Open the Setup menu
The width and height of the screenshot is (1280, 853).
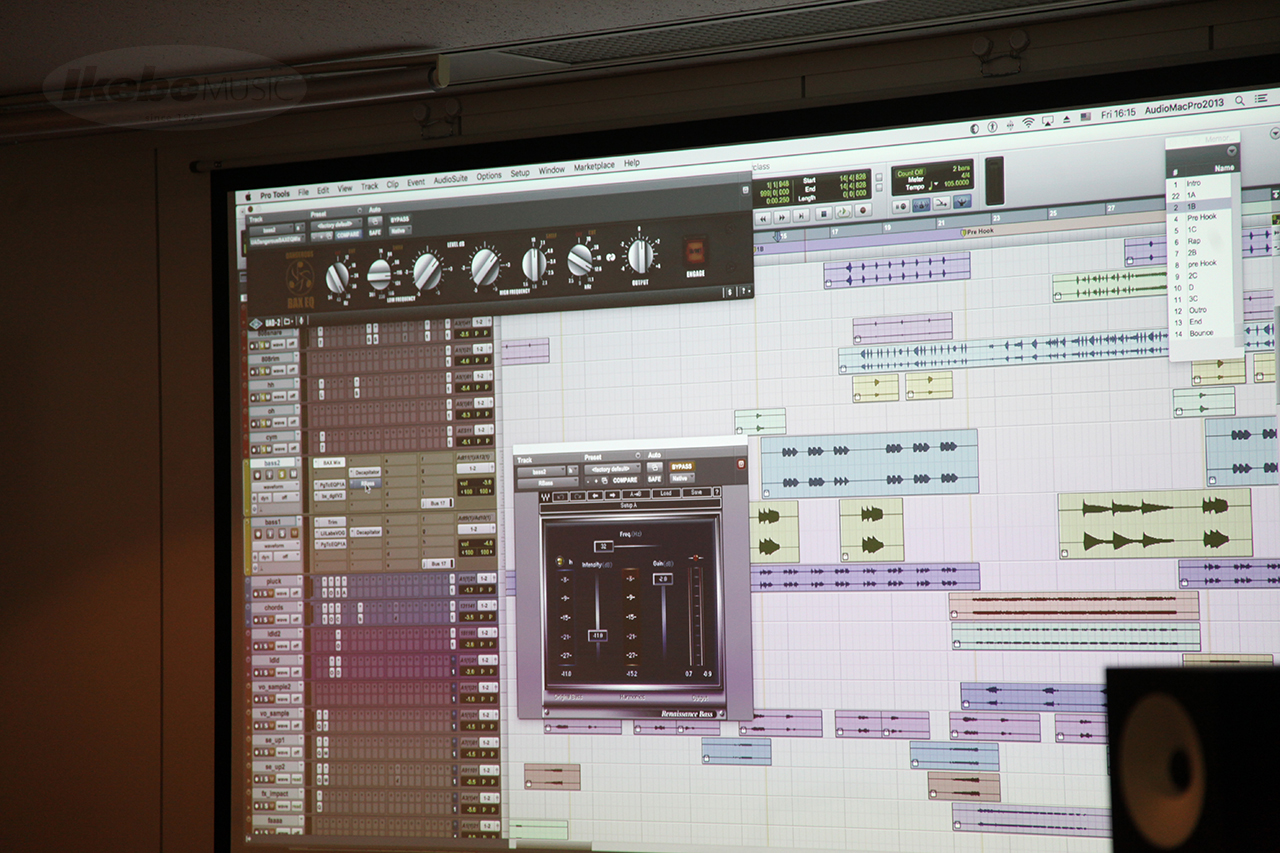tap(520, 173)
